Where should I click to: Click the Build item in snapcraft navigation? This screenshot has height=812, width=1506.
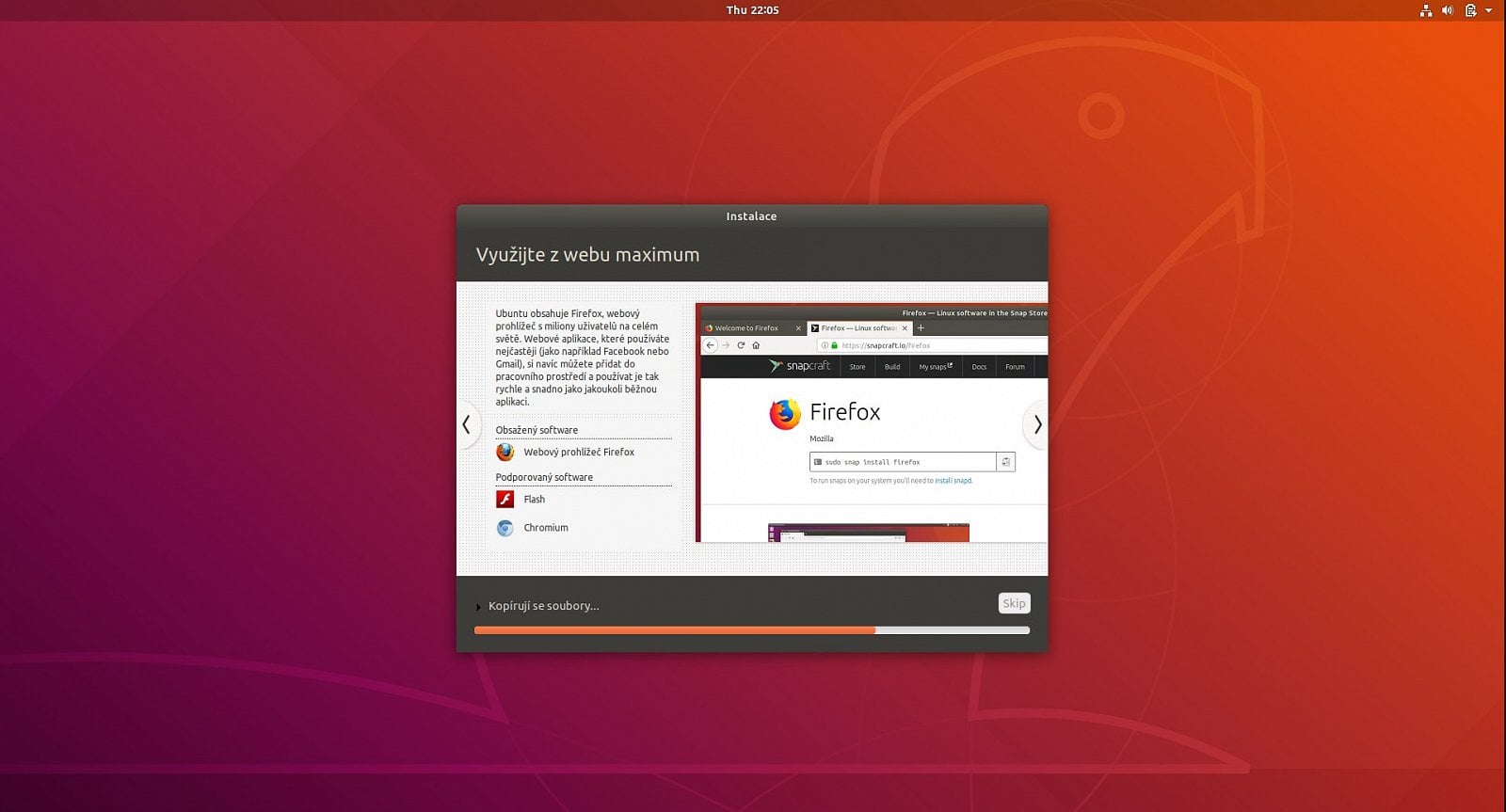(892, 367)
